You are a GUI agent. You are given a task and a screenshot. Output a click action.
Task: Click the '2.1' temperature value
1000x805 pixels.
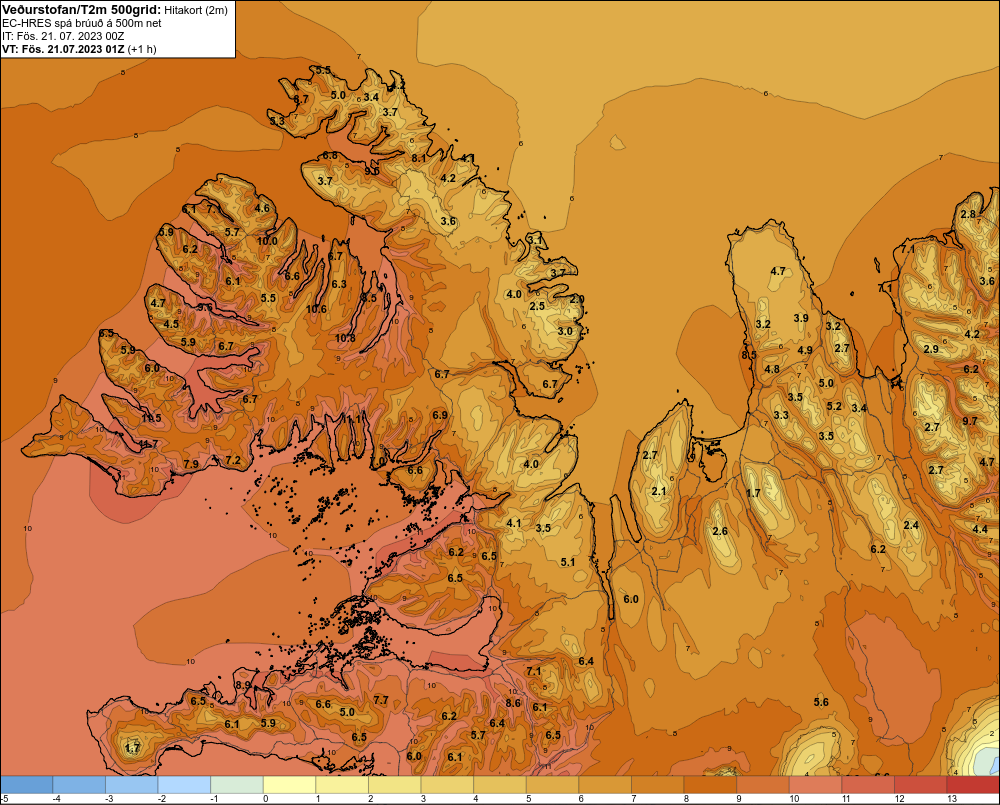click(x=659, y=491)
